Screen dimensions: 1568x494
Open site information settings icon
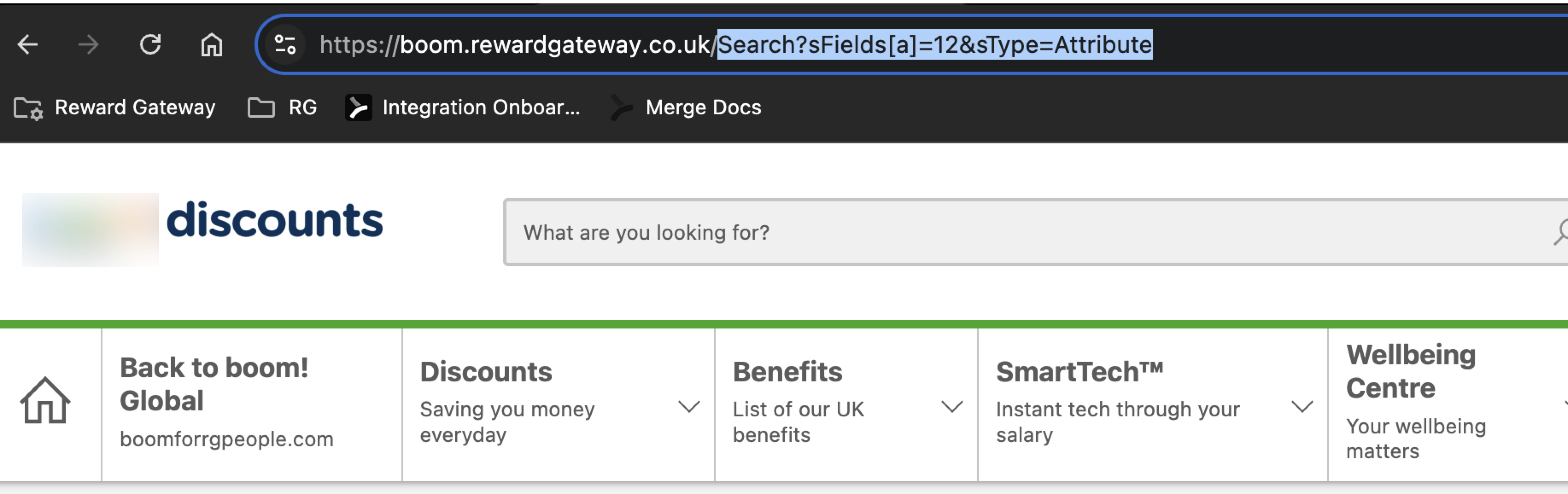285,44
